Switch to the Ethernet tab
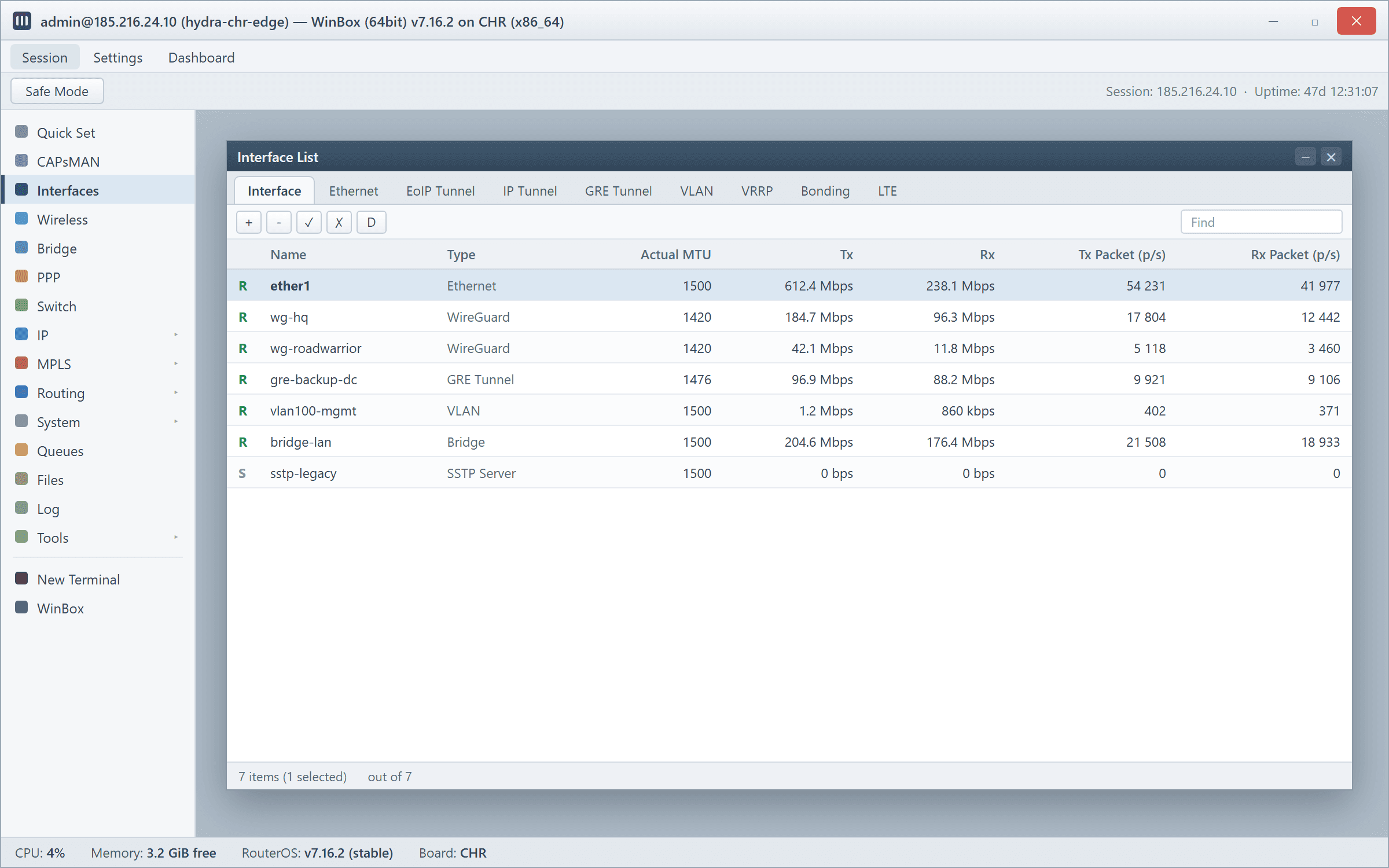Screen dimensions: 1389x868 click(x=354, y=191)
